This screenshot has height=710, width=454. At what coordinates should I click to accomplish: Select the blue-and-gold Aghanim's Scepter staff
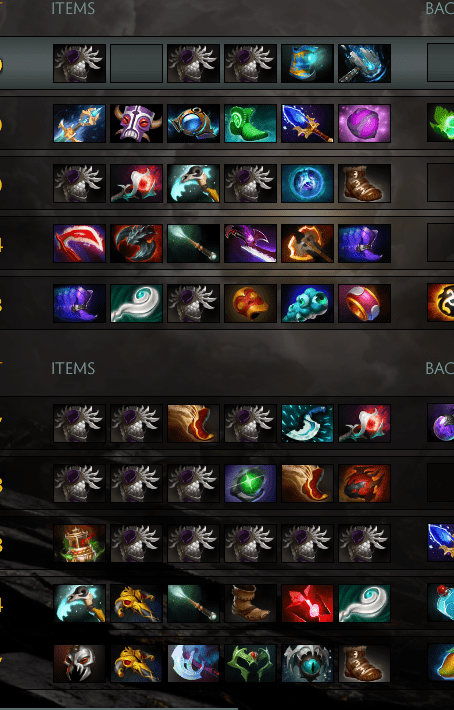click(79, 124)
